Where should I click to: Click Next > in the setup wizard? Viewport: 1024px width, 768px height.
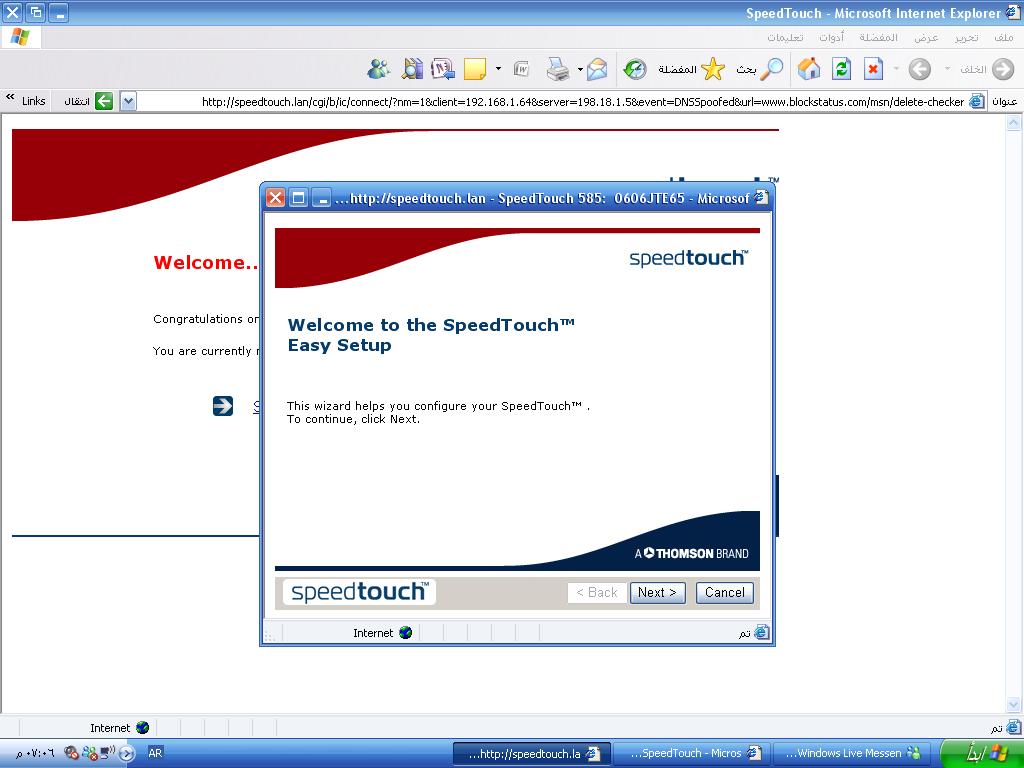(x=658, y=592)
